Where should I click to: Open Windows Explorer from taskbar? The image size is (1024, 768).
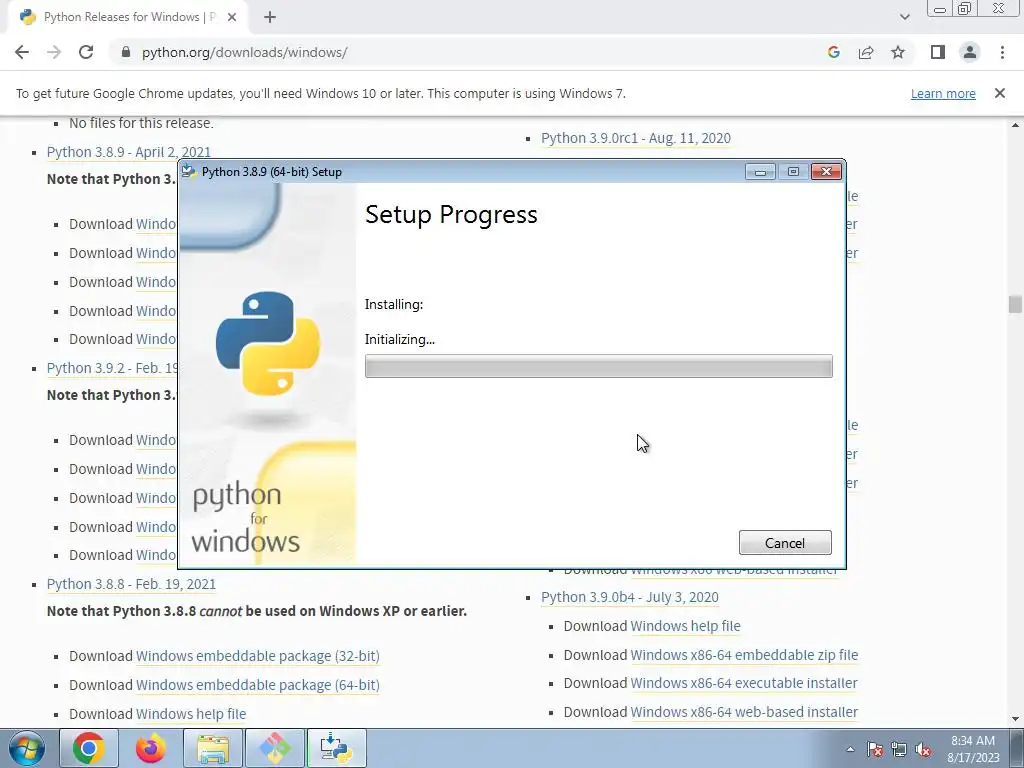[x=213, y=748]
